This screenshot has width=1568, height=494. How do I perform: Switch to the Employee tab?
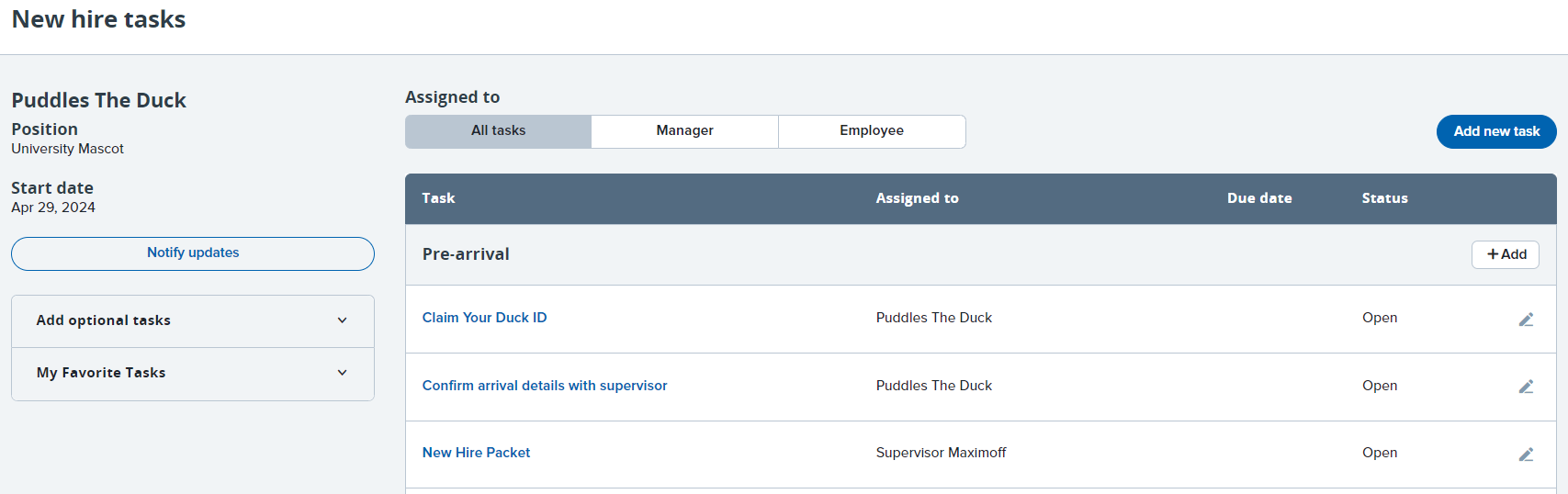(x=872, y=131)
